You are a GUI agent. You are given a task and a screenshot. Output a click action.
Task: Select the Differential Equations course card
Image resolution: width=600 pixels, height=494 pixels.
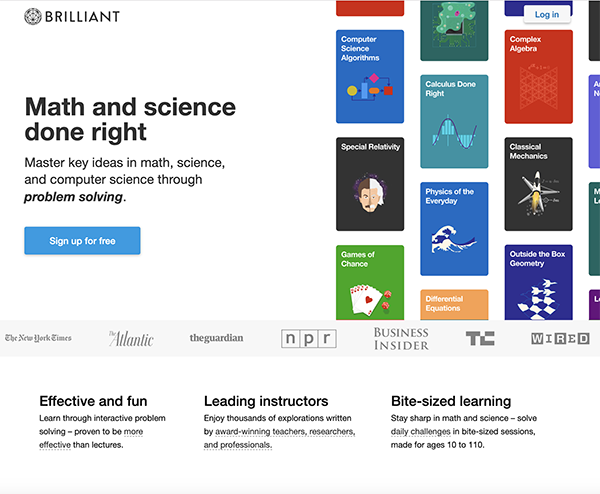pyautogui.click(x=454, y=305)
